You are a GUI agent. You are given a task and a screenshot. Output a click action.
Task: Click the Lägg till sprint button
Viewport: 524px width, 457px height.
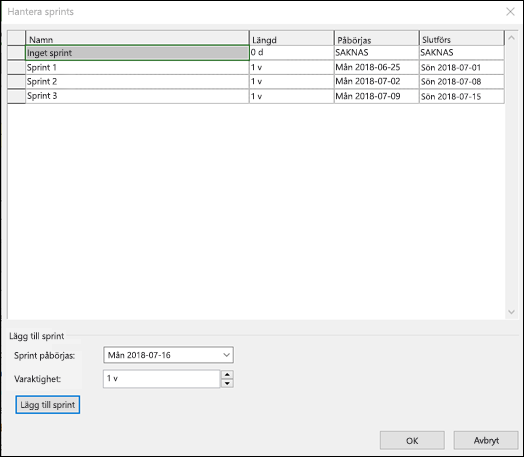pos(47,405)
